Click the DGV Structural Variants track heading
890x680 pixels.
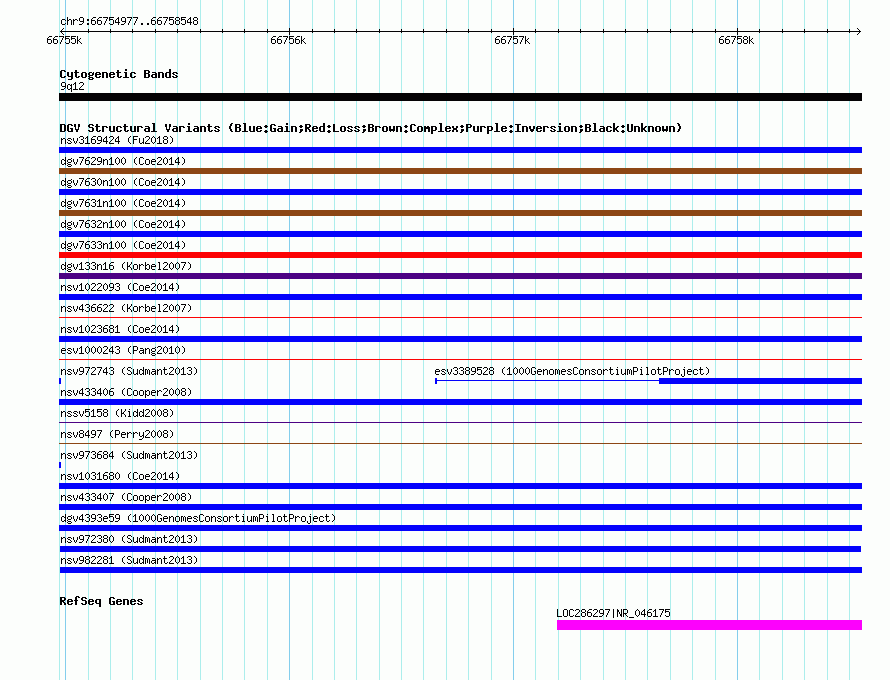(x=371, y=128)
